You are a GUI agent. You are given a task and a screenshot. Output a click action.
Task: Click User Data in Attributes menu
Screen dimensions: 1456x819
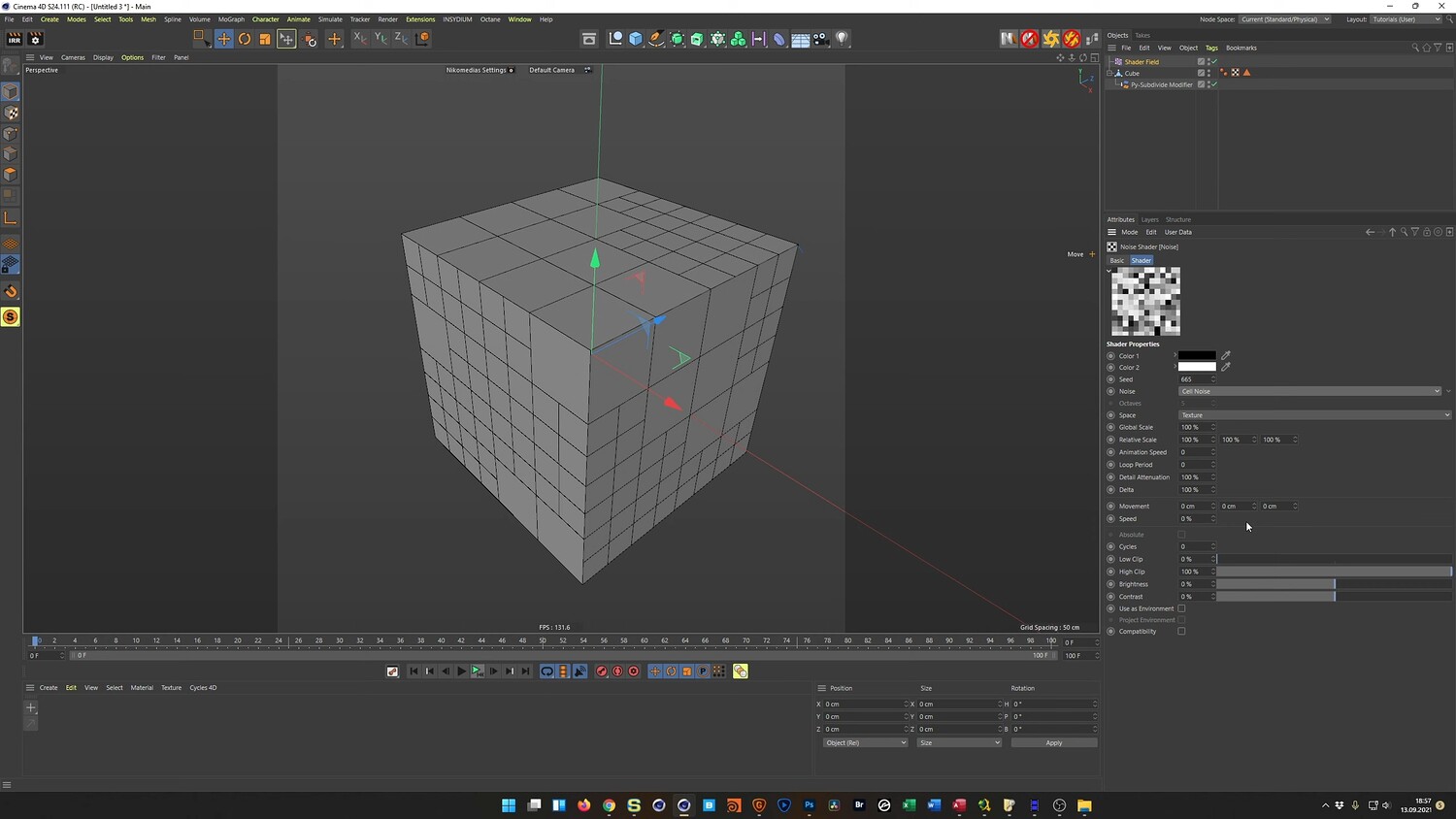coord(1178,232)
